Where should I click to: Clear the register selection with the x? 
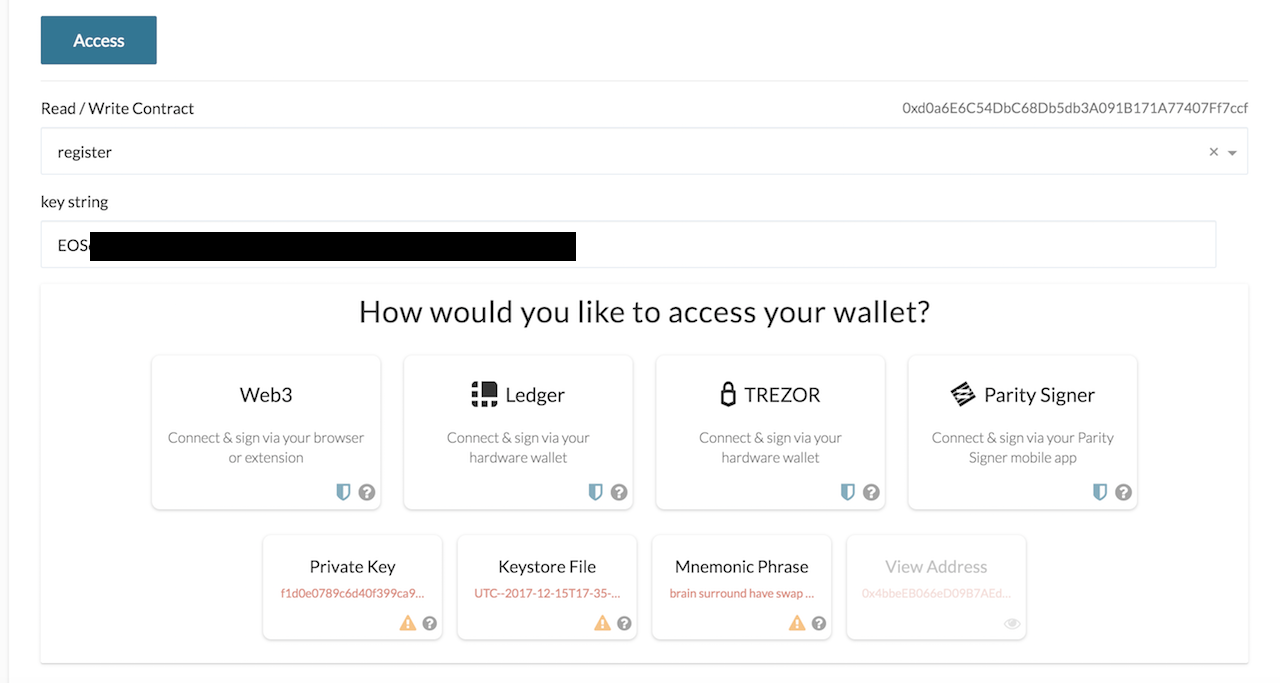click(1213, 152)
